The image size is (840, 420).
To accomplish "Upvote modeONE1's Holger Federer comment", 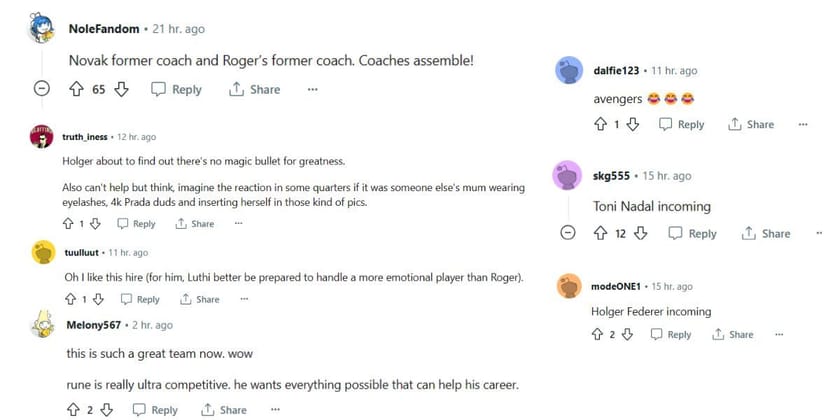I will pos(598,334).
